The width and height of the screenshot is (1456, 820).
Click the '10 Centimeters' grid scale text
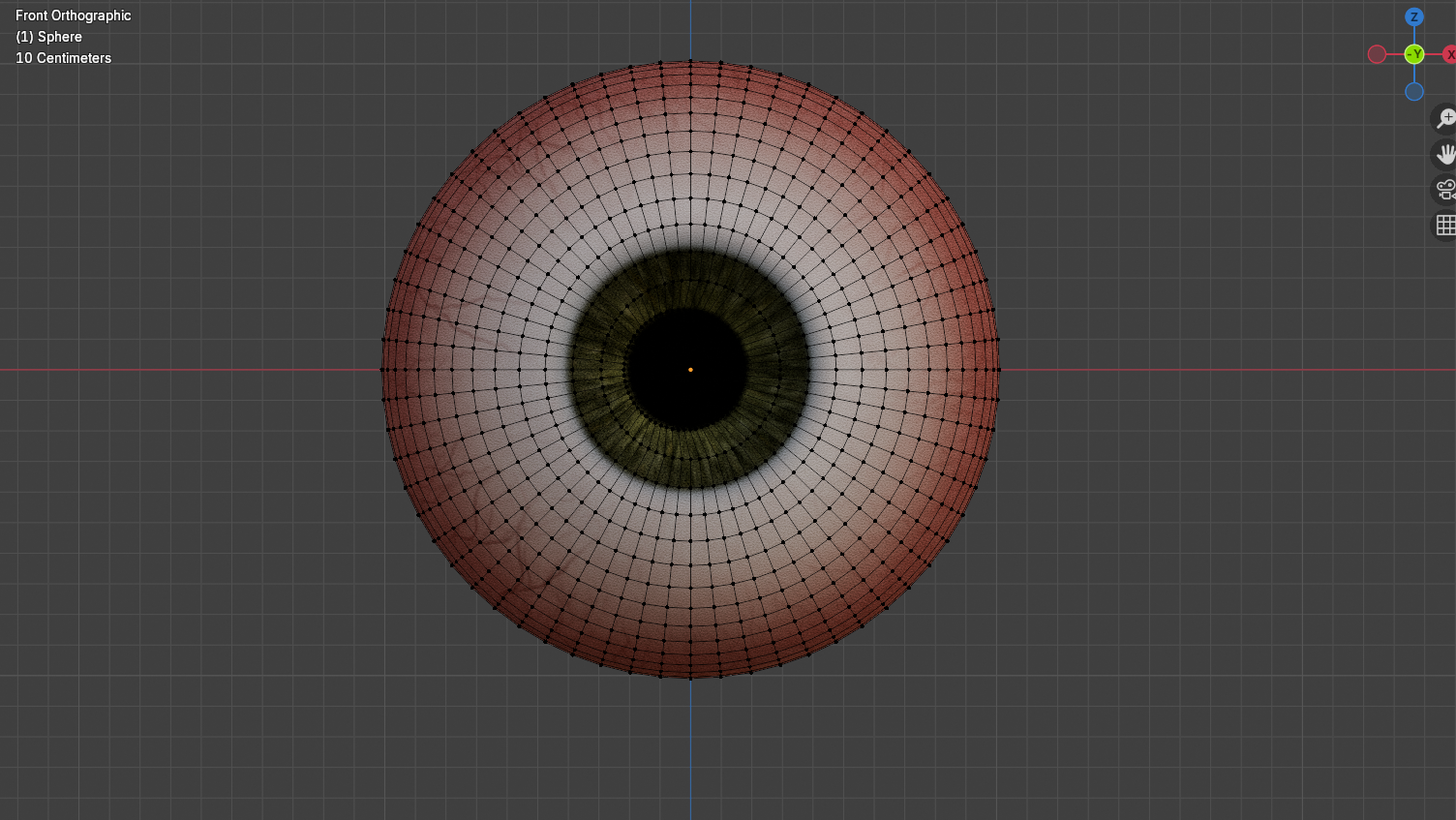click(x=64, y=58)
